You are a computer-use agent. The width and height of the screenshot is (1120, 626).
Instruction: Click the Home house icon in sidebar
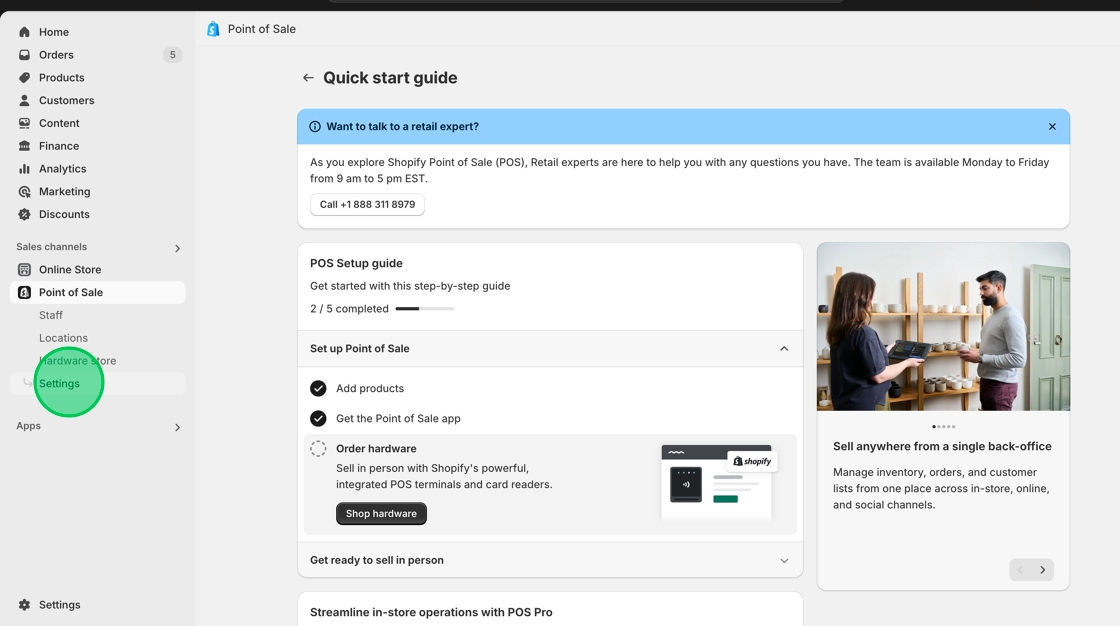click(x=24, y=32)
